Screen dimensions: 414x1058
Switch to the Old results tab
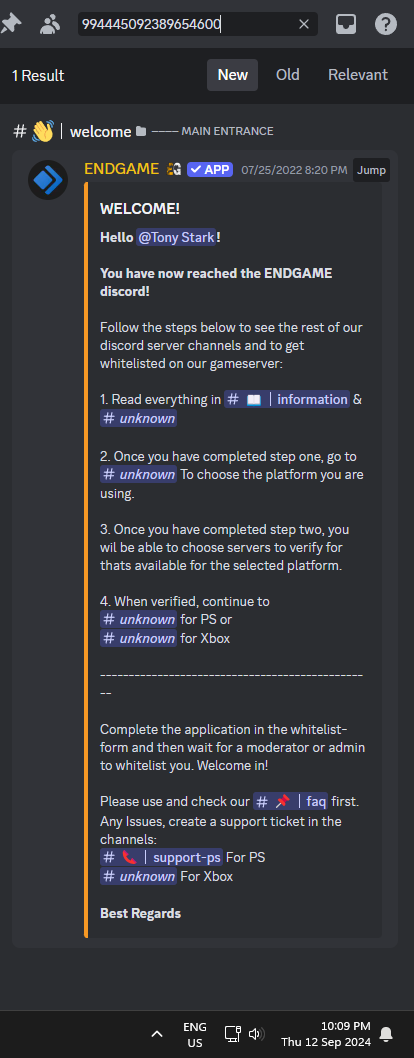coord(288,75)
